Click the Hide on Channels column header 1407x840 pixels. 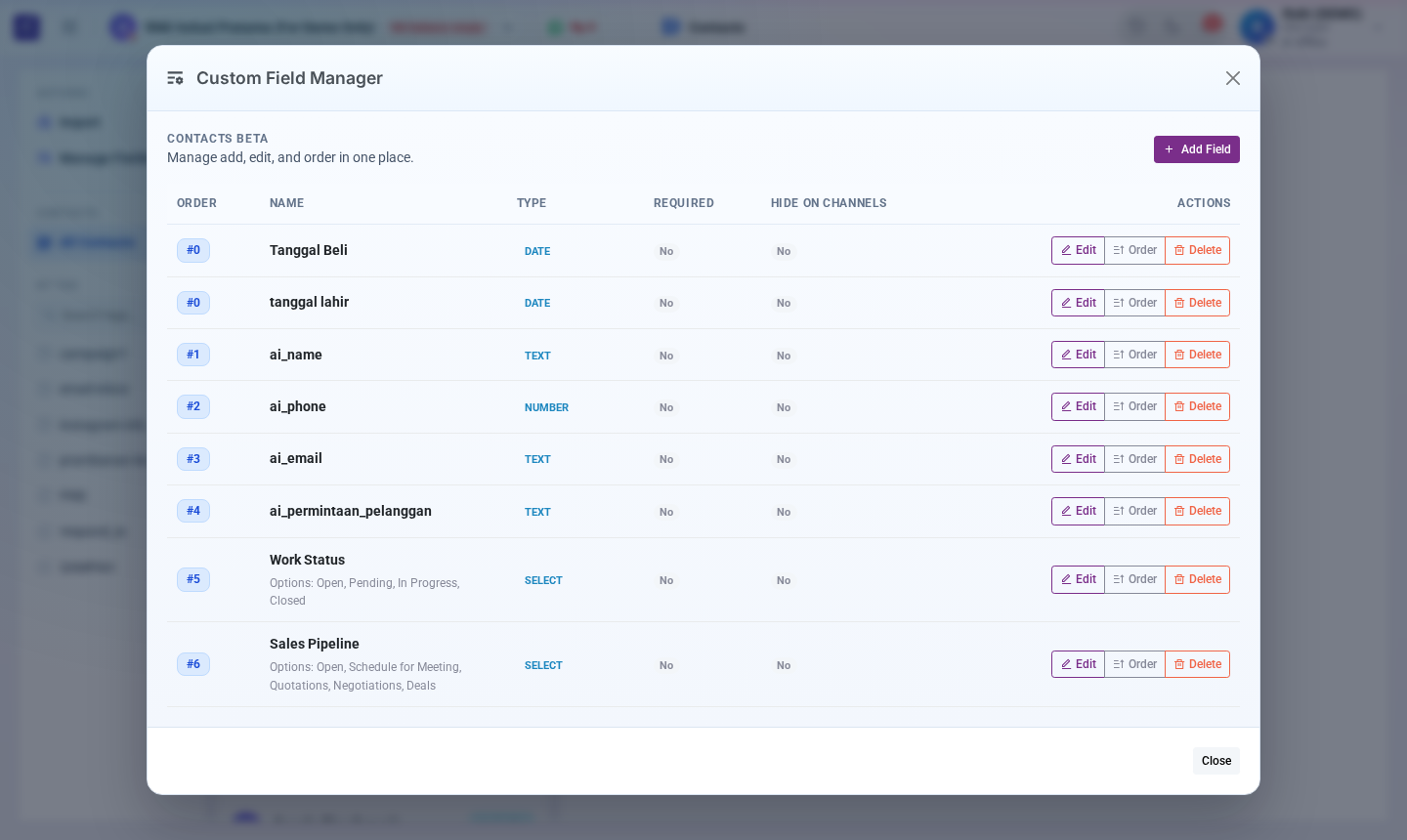tap(829, 203)
